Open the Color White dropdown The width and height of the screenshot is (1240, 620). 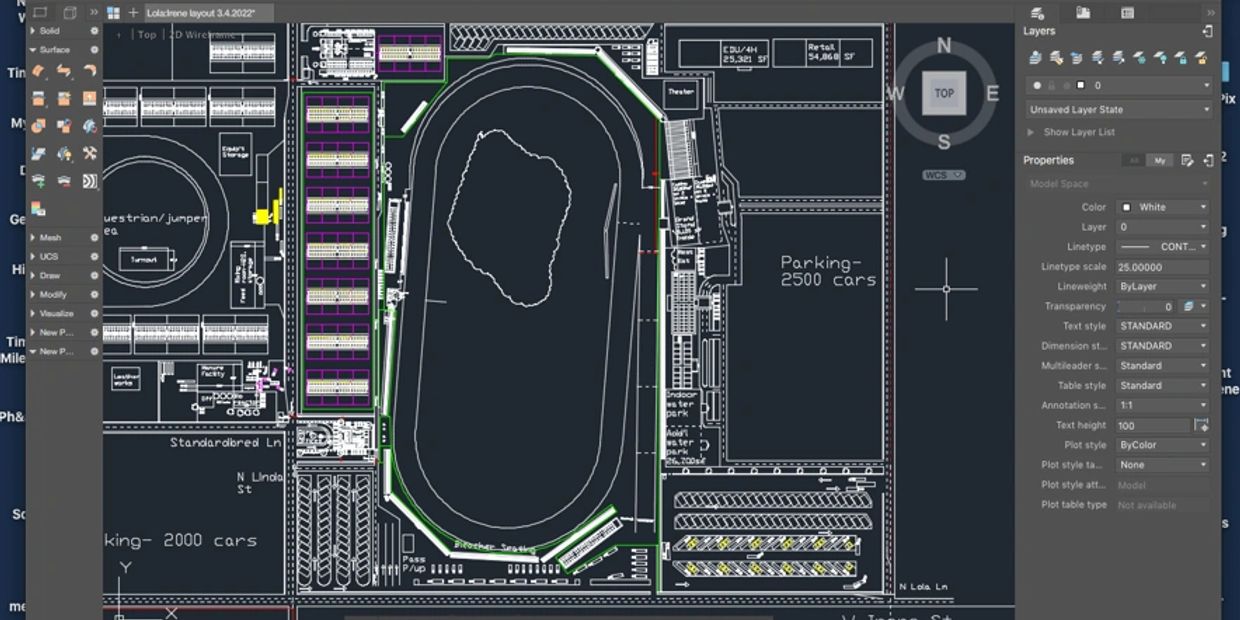tap(1164, 207)
